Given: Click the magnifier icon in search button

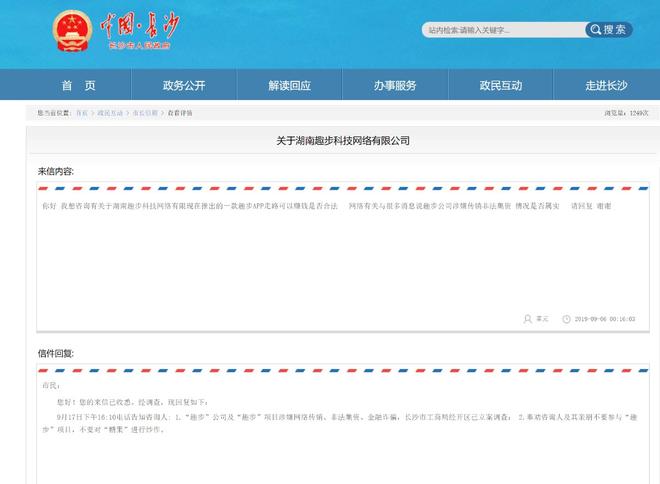Looking at the screenshot, I should pyautogui.click(x=595, y=30).
